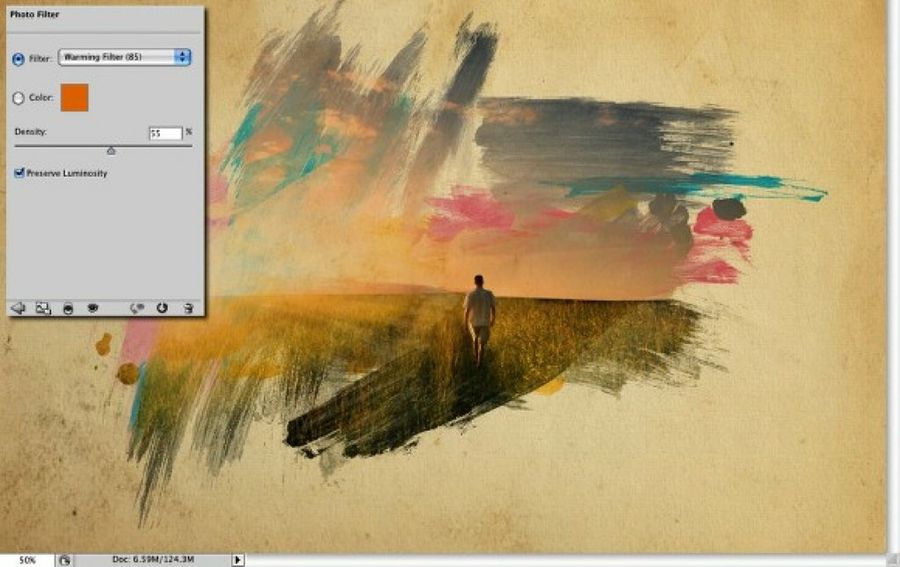
Task: Click the 50% zoom level field
Action: tap(27, 560)
